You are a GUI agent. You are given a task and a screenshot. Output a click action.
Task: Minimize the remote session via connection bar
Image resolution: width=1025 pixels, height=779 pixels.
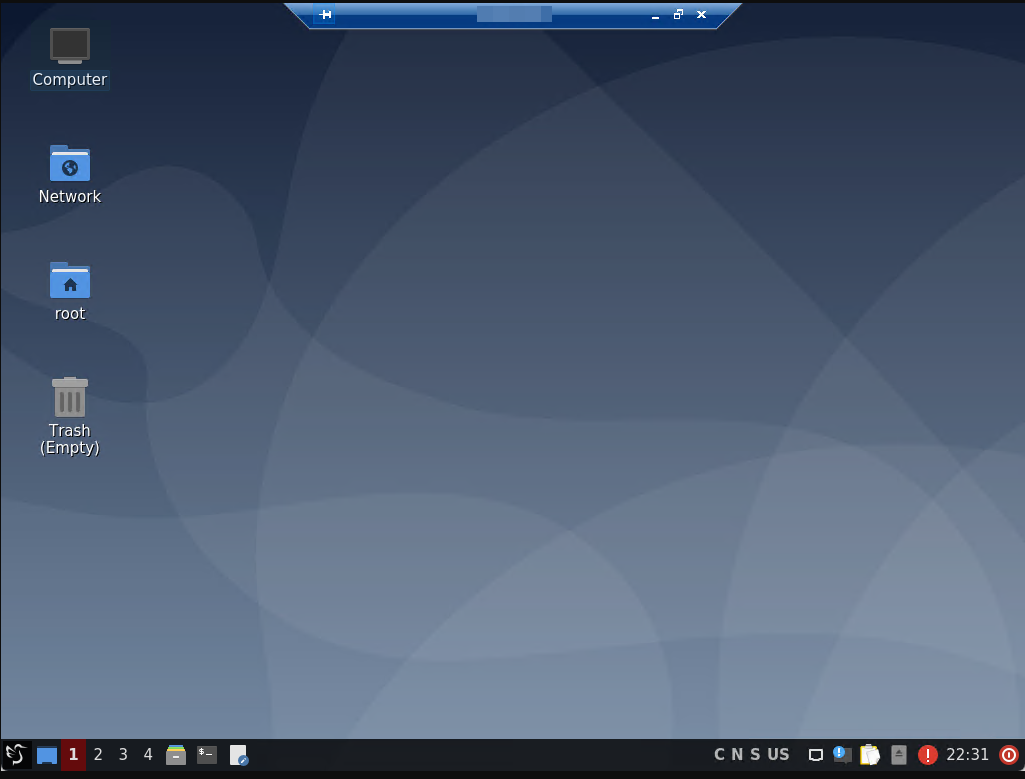point(655,15)
